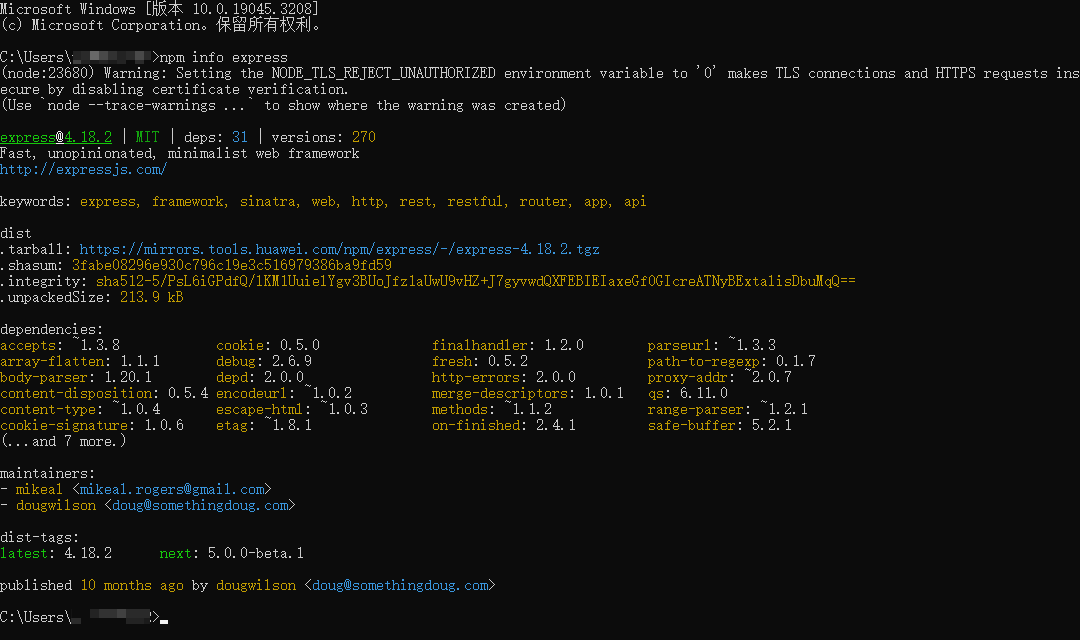Click the 'proxy-addr' dependency entry
Screen dimensions: 1080x640
coord(720,378)
